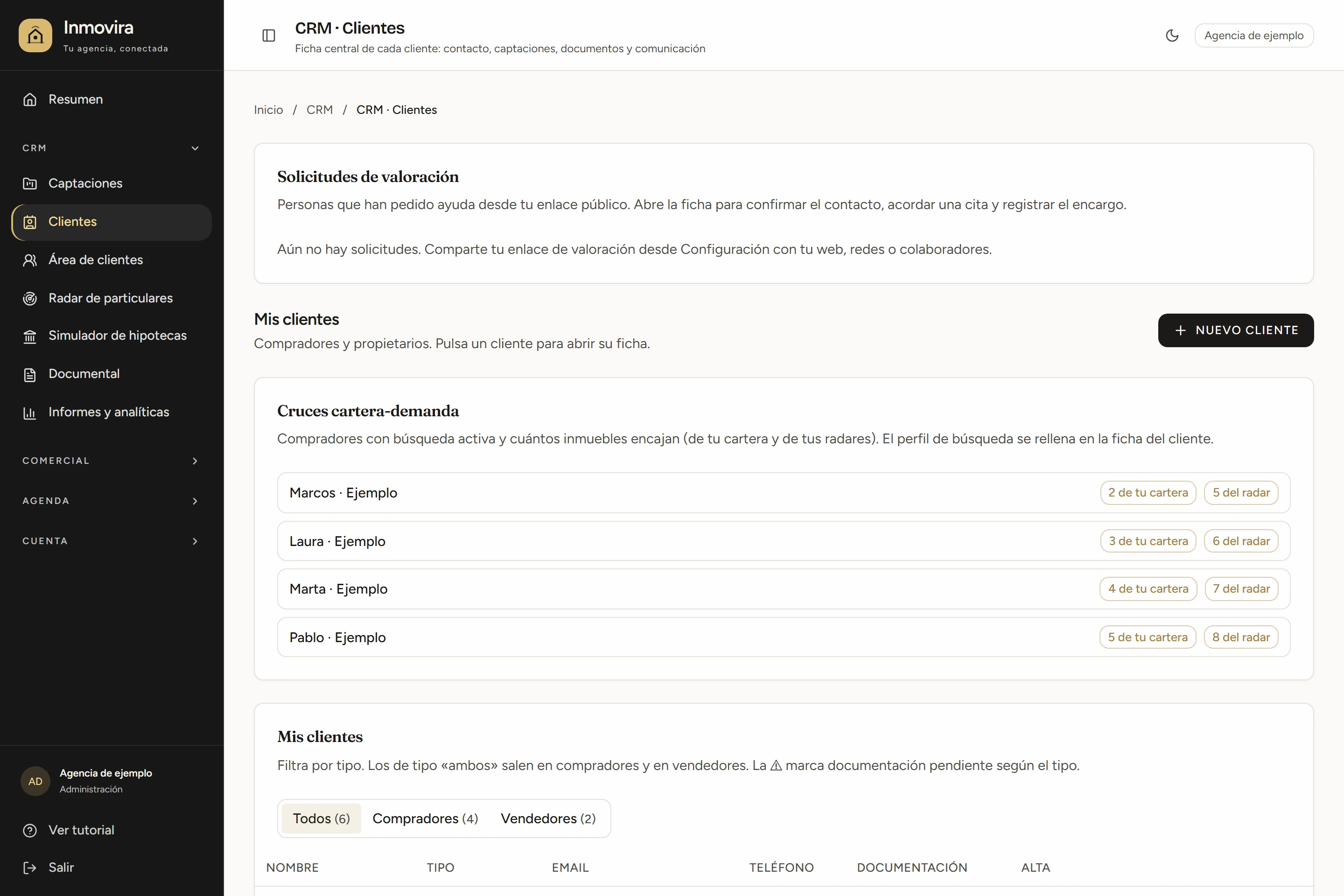Click the Captaciones folder icon
Viewport: 1344px width, 896px height.
pos(30,183)
